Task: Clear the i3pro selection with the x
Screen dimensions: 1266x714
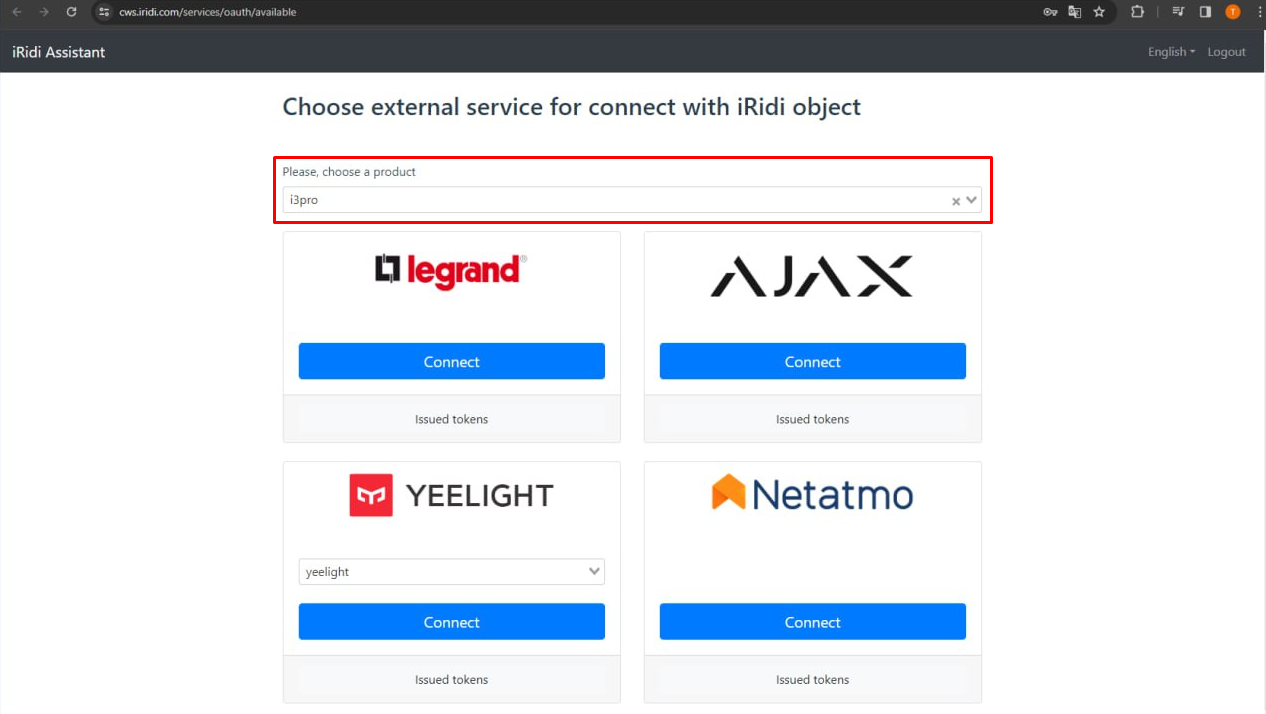Action: 953,199
